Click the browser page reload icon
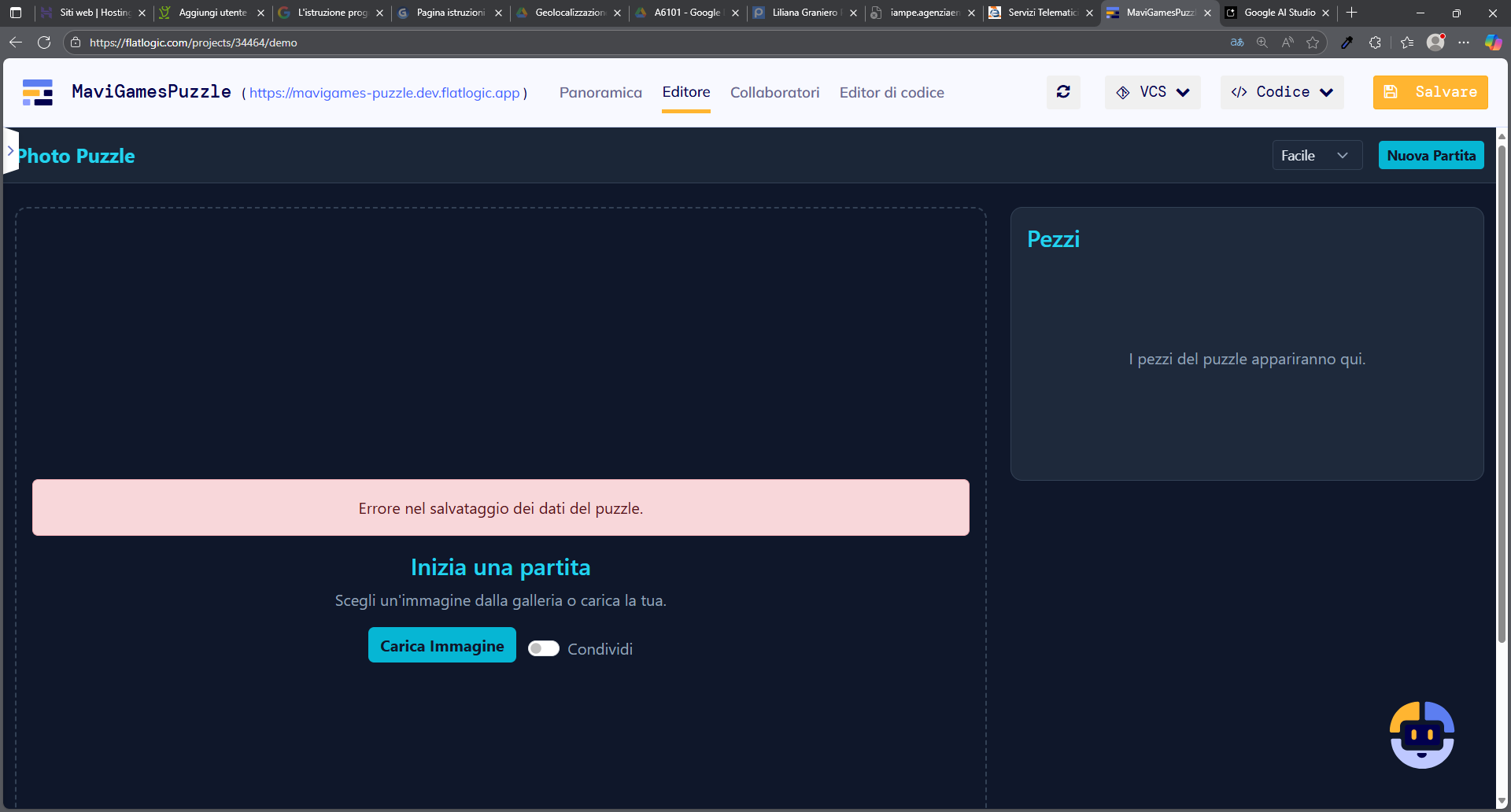Screen dimensions: 1511x812 click(x=44, y=42)
